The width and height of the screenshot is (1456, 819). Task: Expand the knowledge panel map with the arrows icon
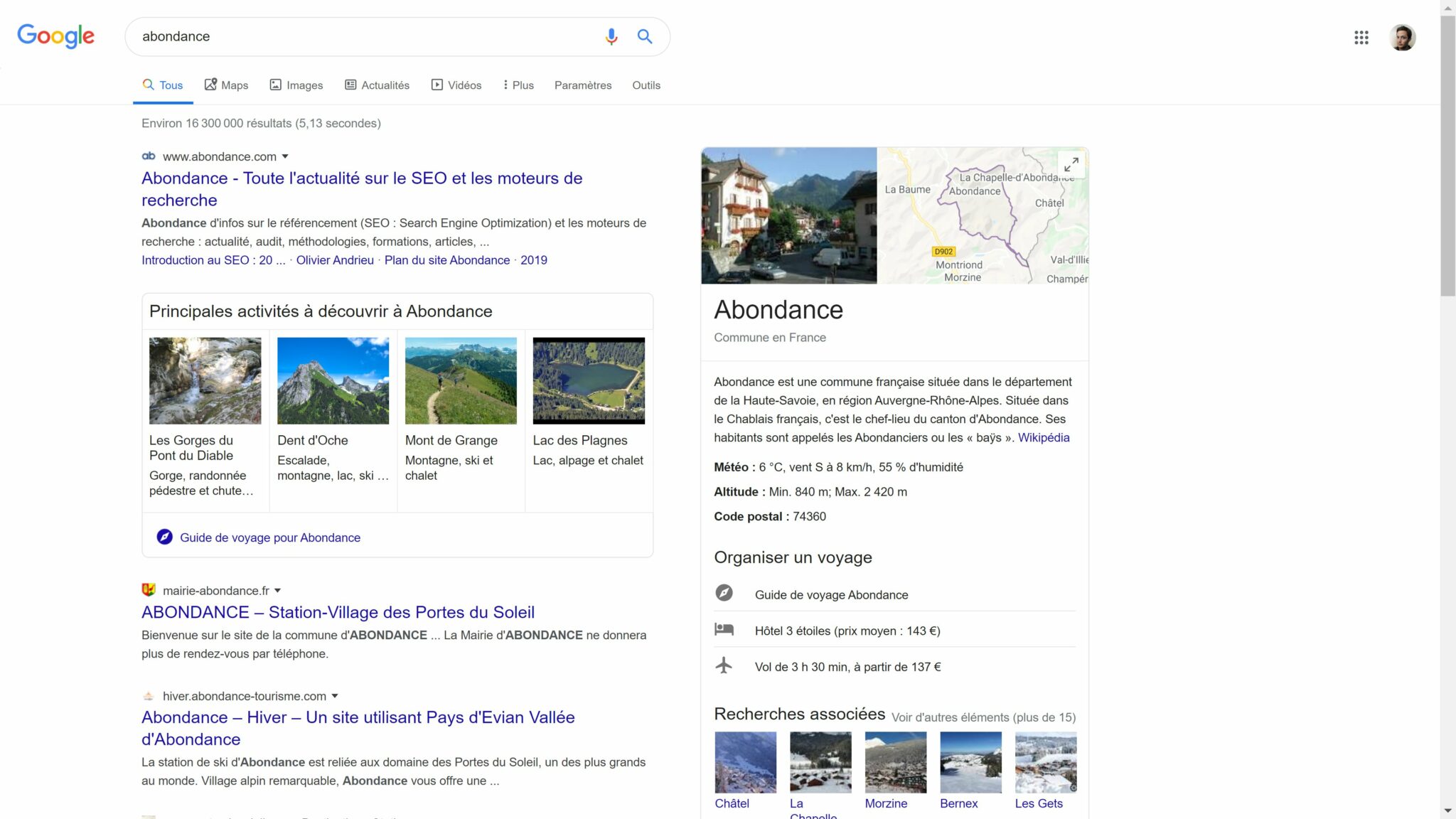point(1071,164)
